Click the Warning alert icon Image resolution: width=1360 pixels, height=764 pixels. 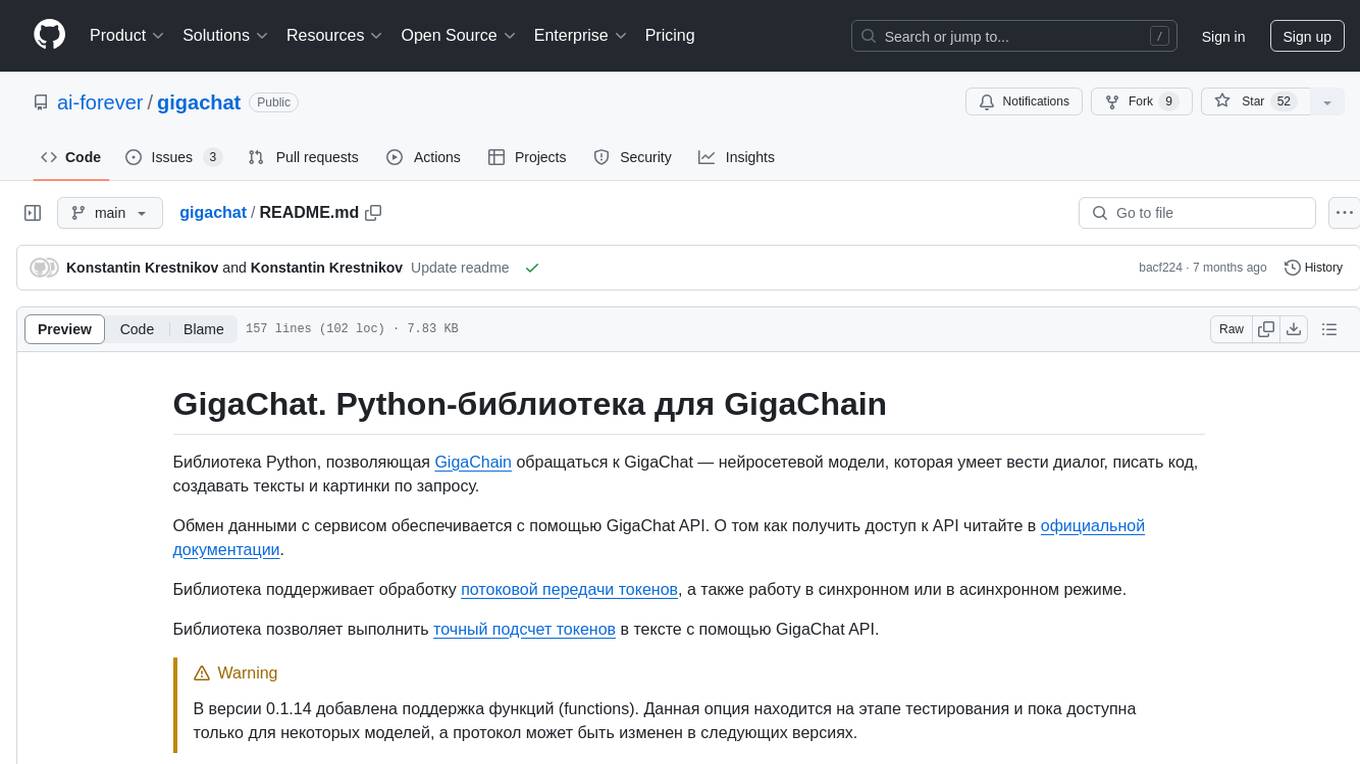point(201,673)
